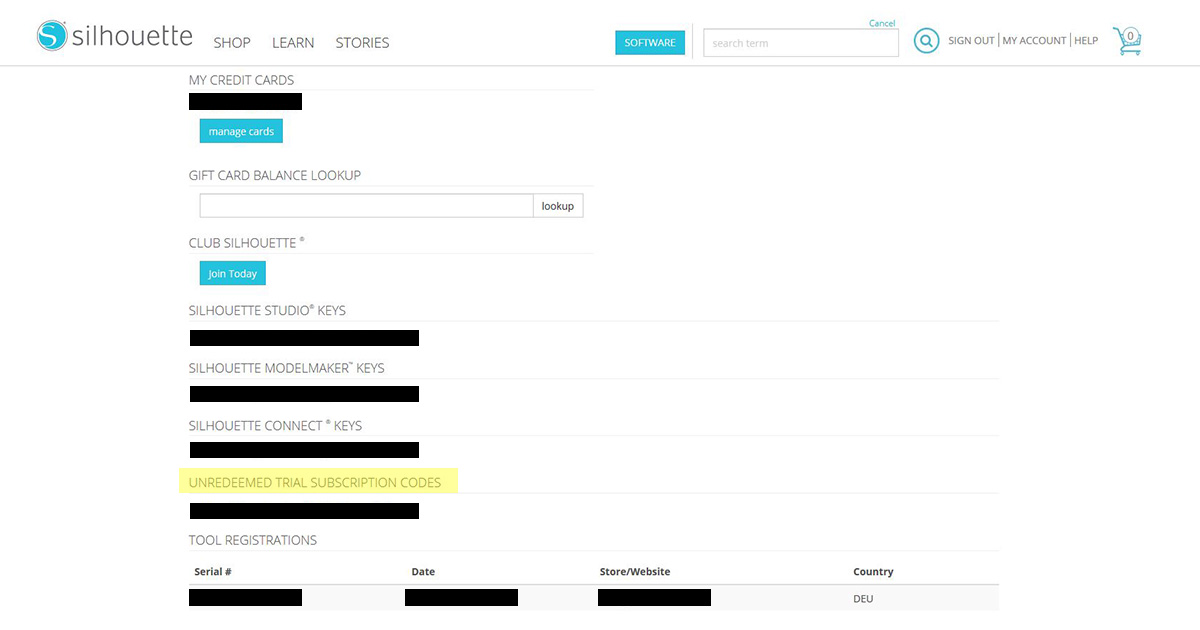The image size is (1200, 630).
Task: Click the Date column header
Action: 423,572
